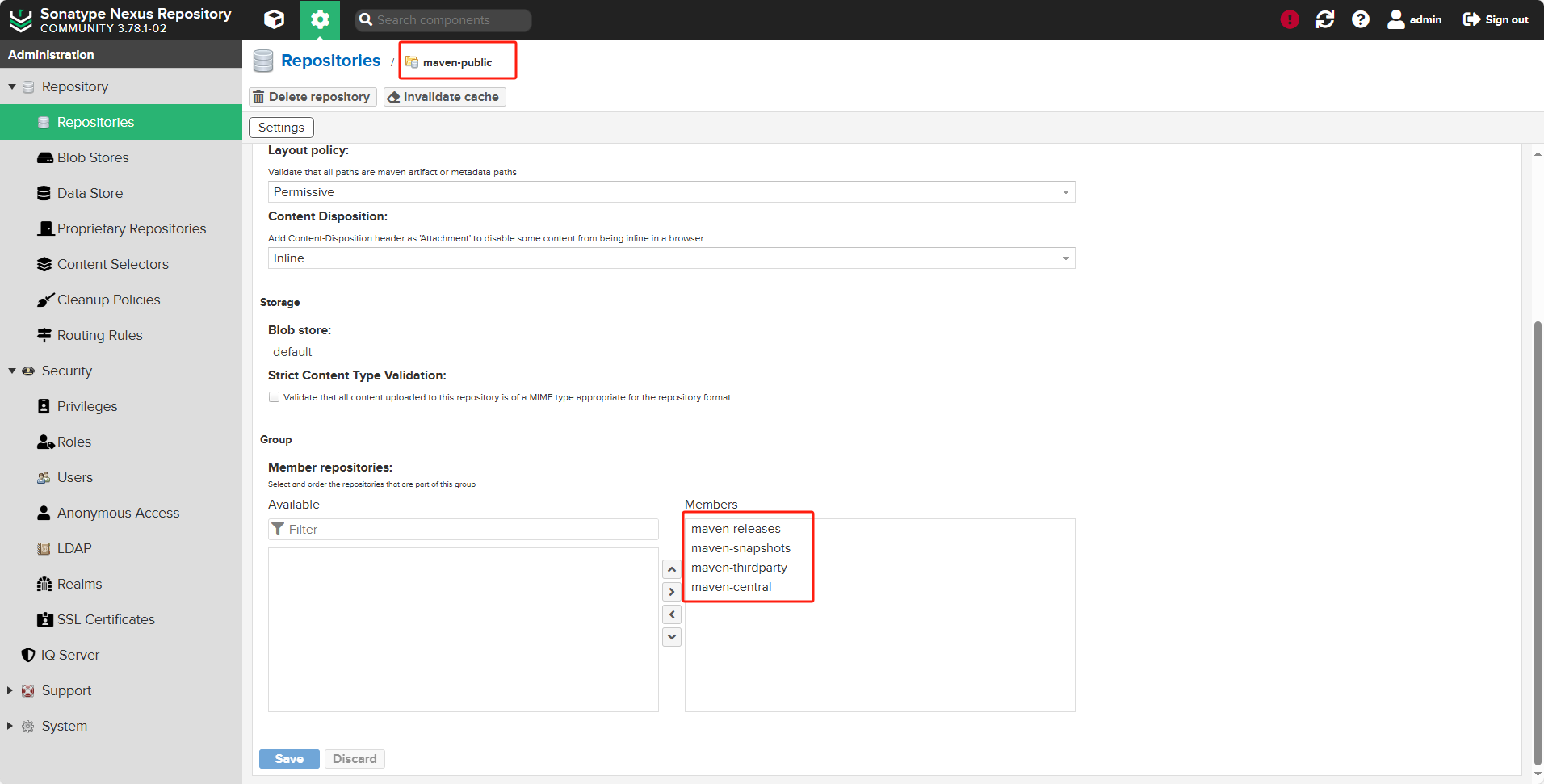
Task: Click Delete repository button
Action: 313,97
